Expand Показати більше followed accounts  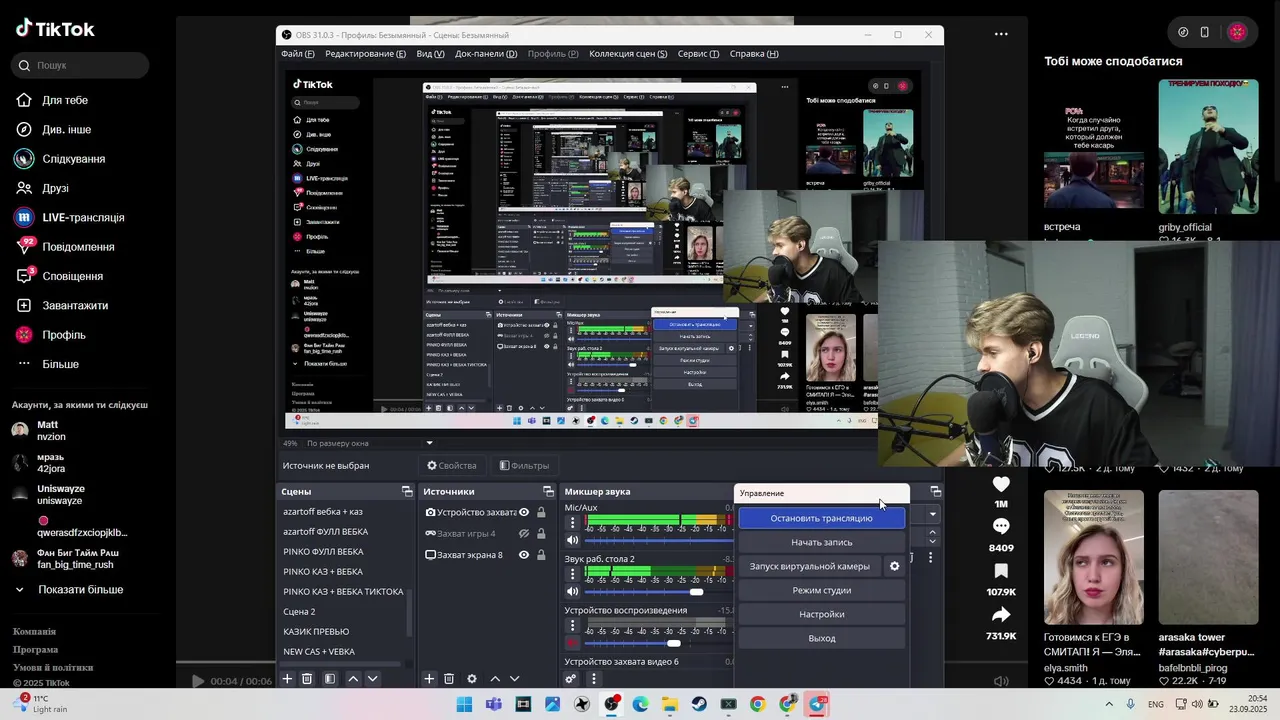(68, 590)
